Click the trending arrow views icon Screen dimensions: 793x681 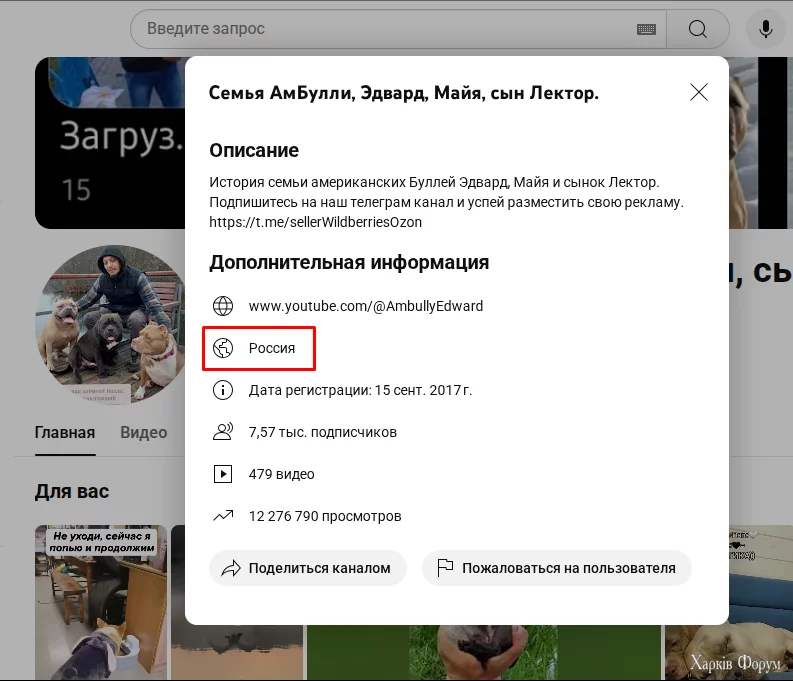(x=223, y=516)
